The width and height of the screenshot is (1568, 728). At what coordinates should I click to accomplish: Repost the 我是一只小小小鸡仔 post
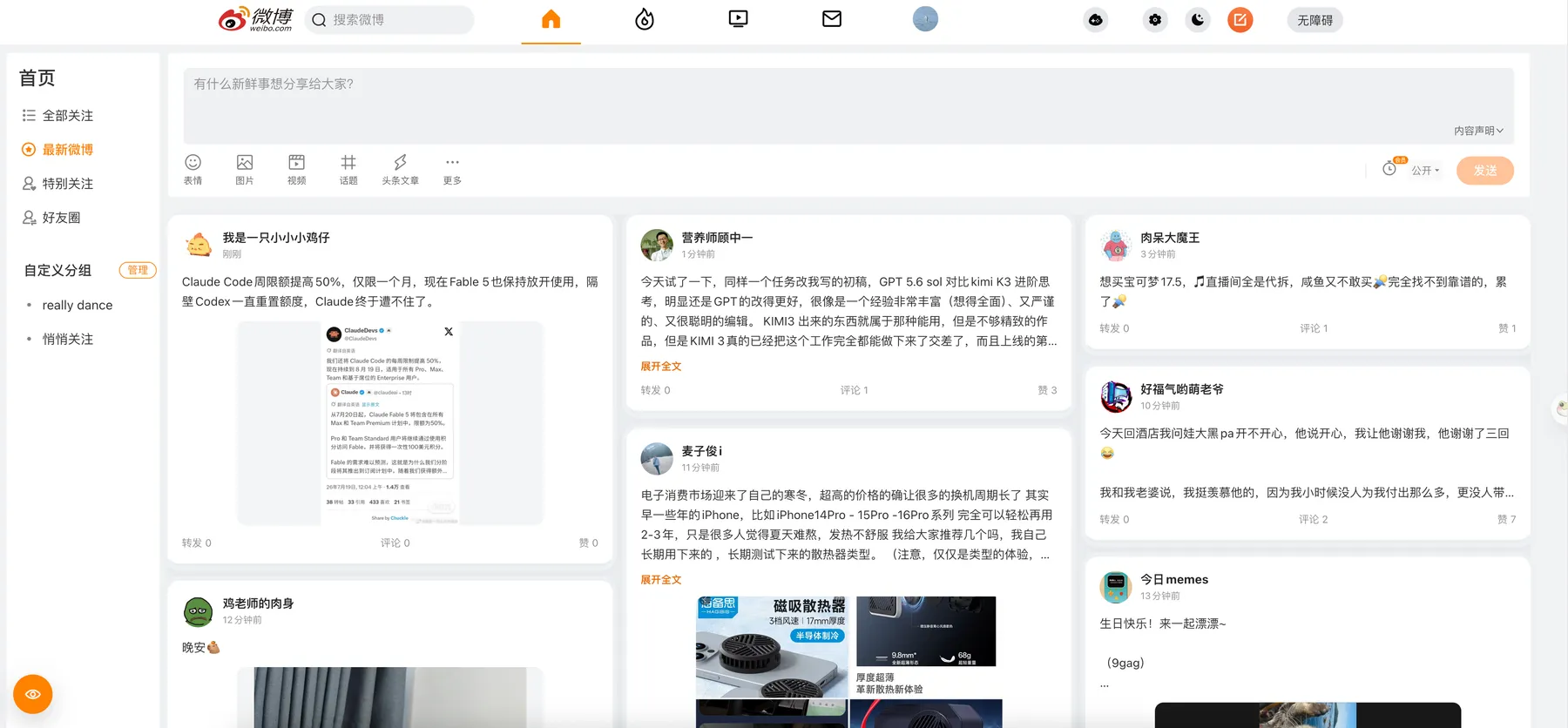197,543
